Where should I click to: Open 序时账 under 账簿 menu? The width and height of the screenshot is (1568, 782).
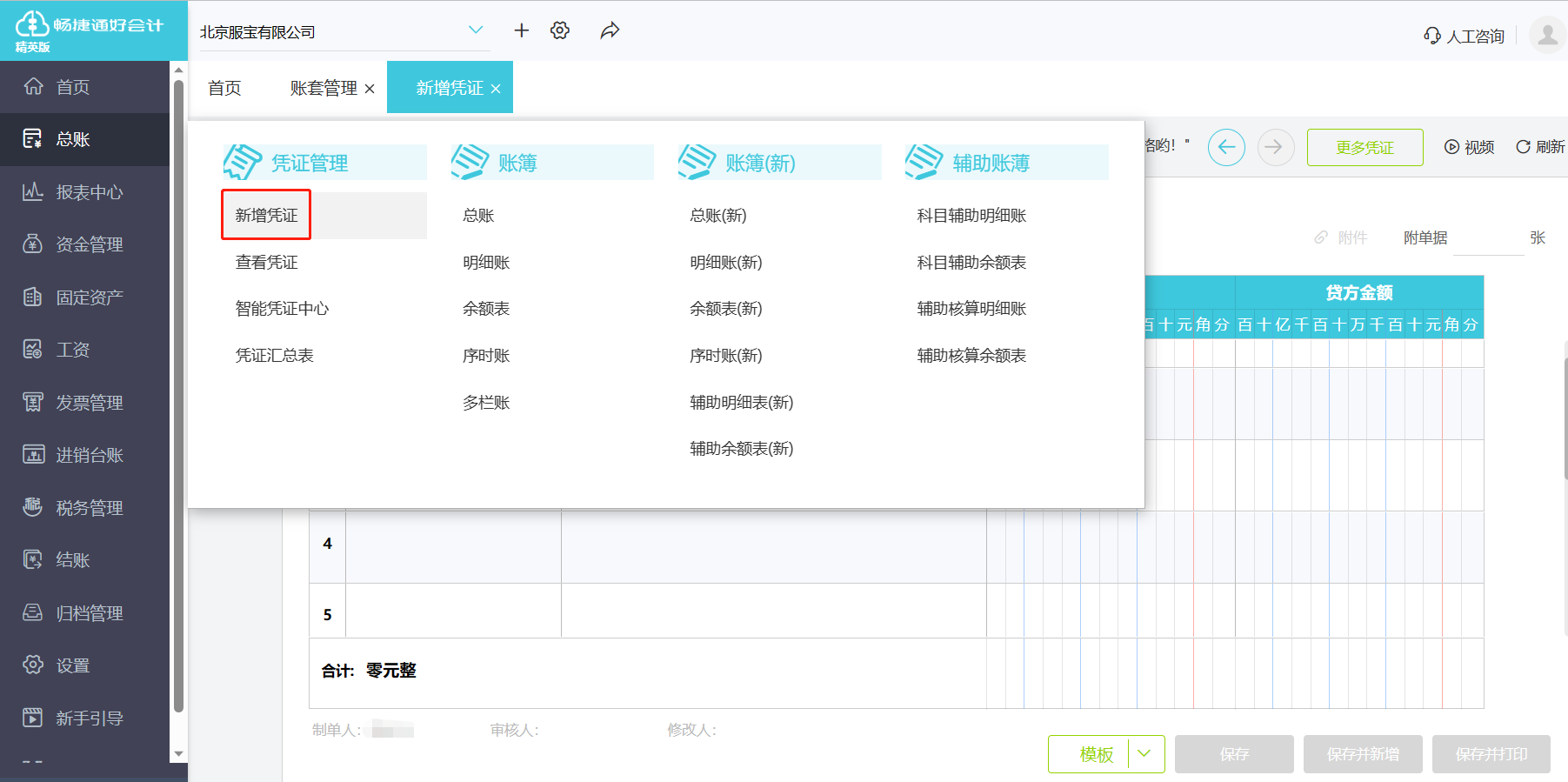click(x=486, y=355)
